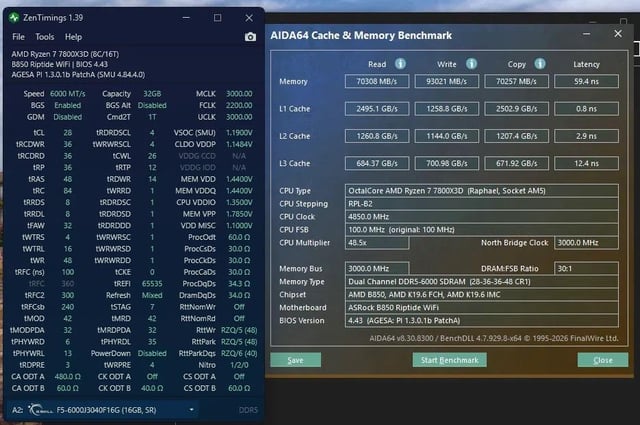Image resolution: width=640 pixels, height=425 pixels.
Task: Click the CPU Type field showing Ryzen 7 7800X3D
Action: pyautogui.click(x=482, y=191)
